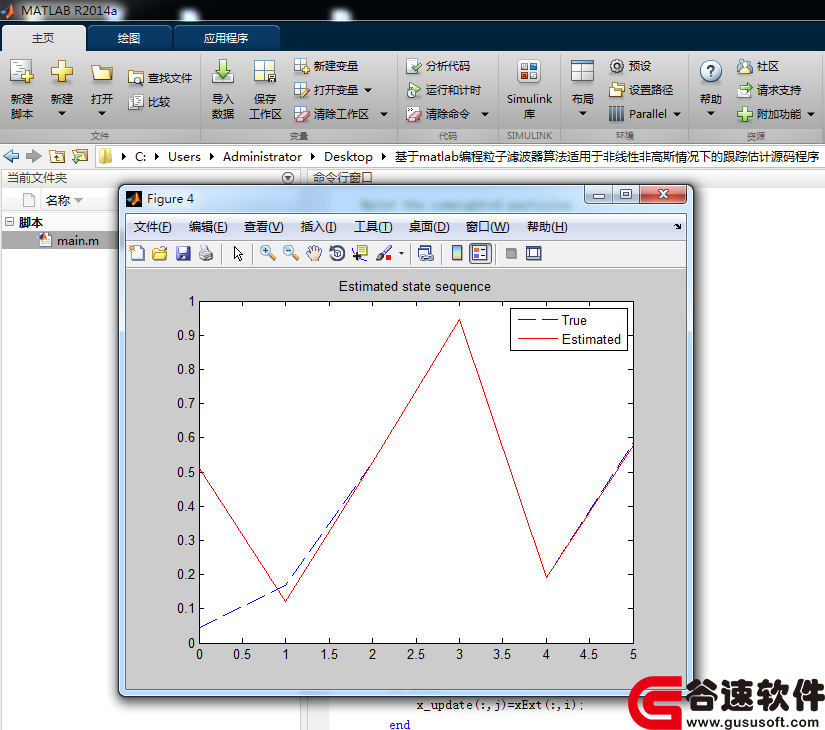Viewport: 825px width, 730px height.
Task: Click the Open (打开) folder icon
Action: [102, 73]
